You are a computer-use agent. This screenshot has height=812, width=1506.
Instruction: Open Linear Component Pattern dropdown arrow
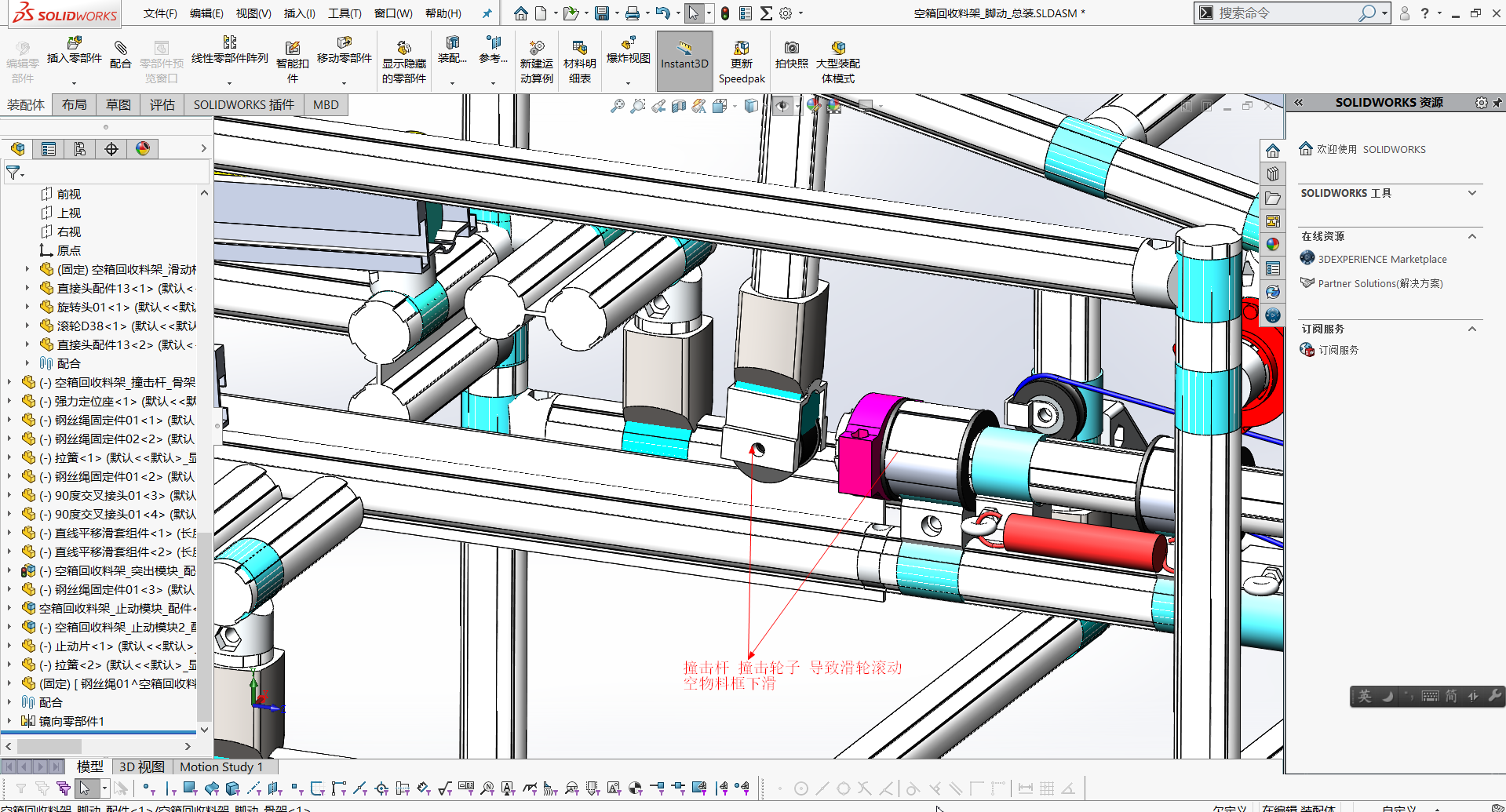(229, 82)
